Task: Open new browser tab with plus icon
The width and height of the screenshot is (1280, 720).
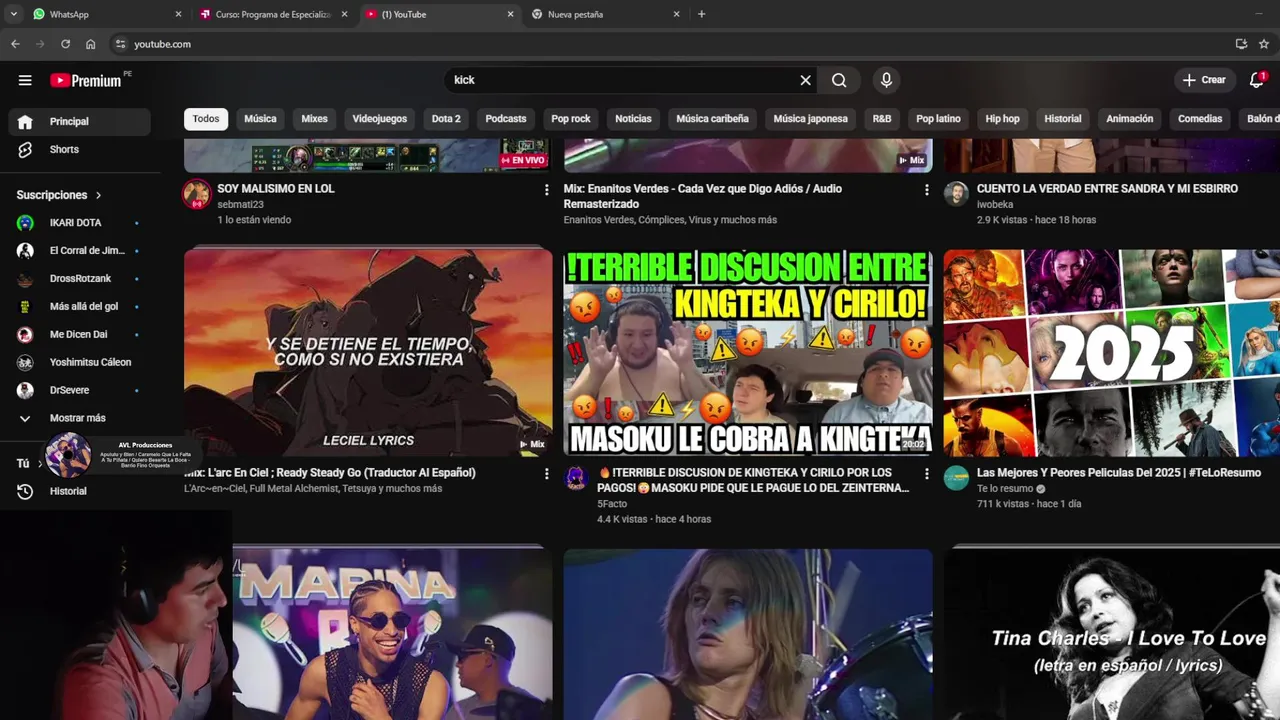Action: click(701, 14)
